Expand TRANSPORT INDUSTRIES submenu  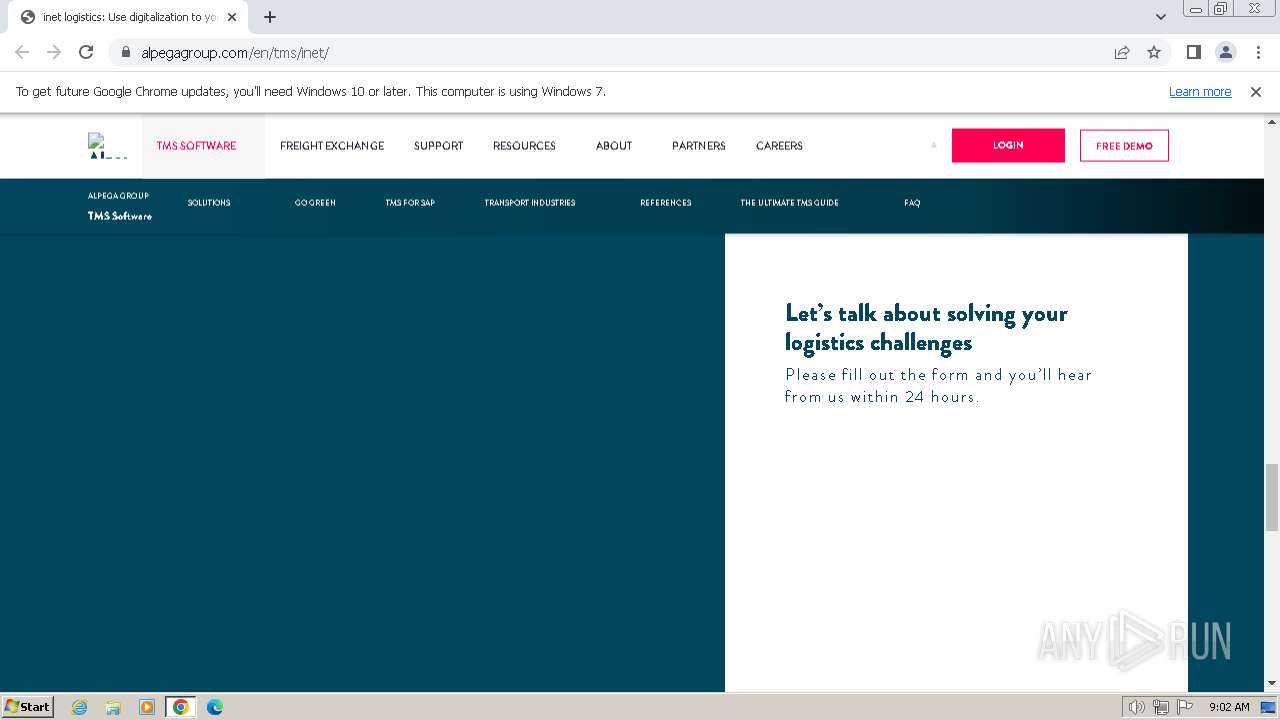pos(530,203)
